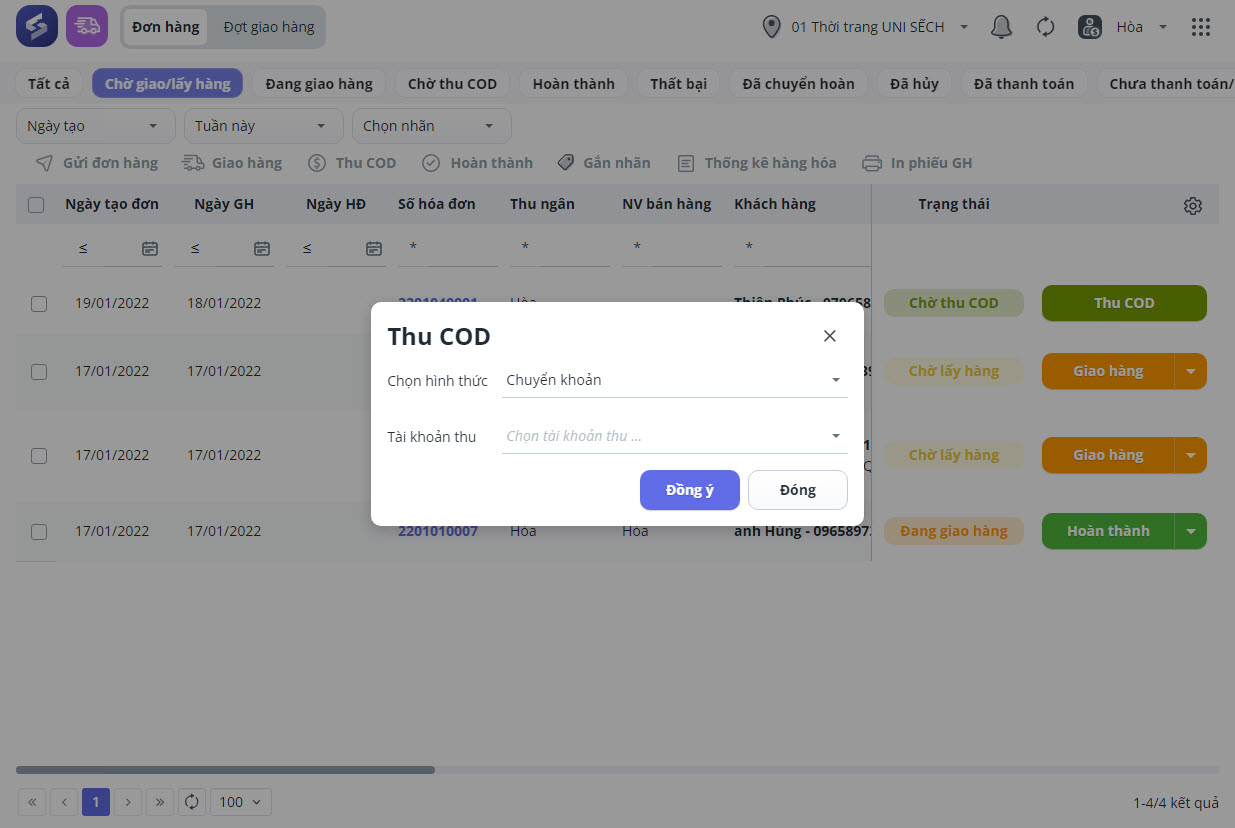
Task: Click Gắn nhãn tag icon
Action: (x=566, y=163)
